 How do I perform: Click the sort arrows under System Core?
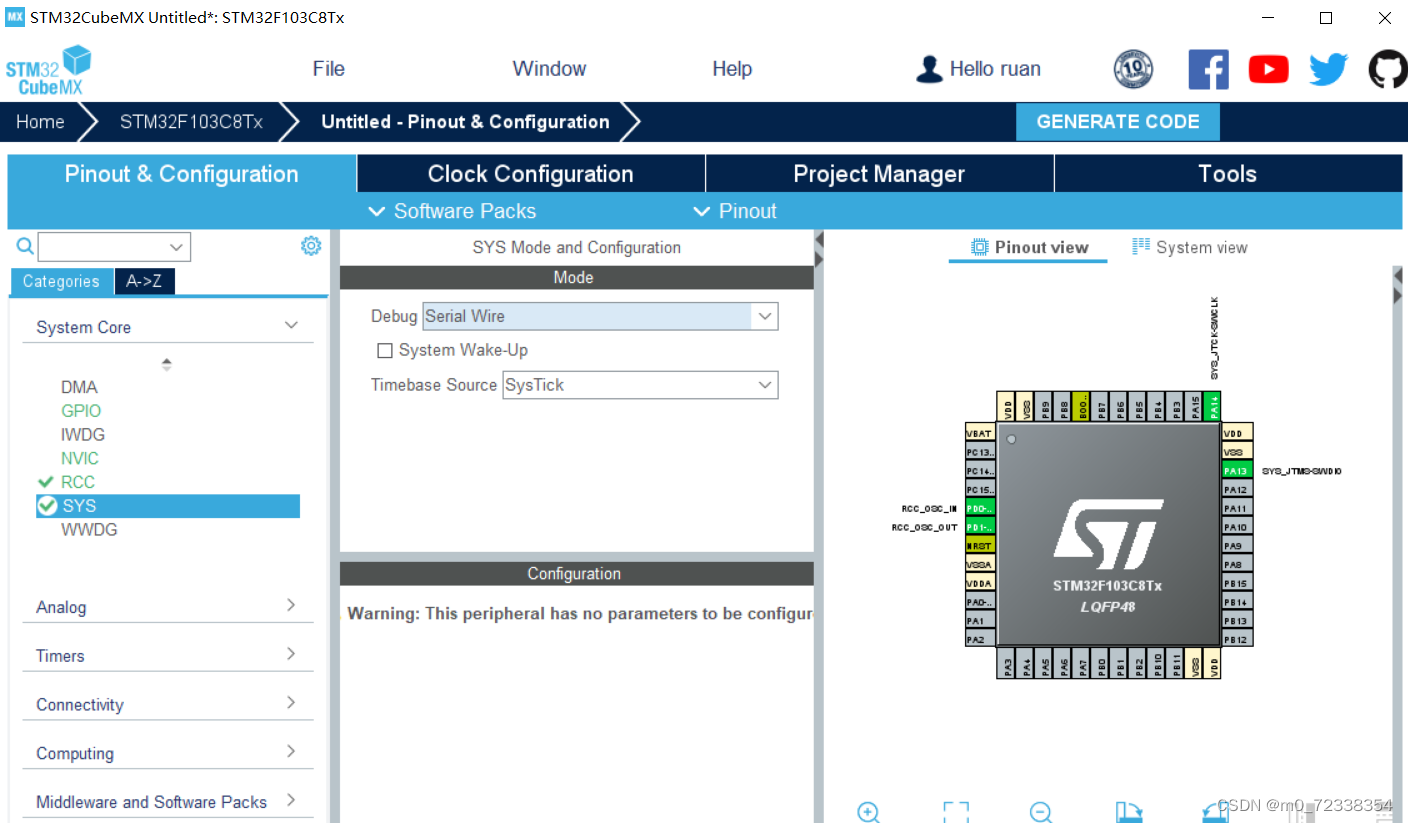pyautogui.click(x=167, y=364)
